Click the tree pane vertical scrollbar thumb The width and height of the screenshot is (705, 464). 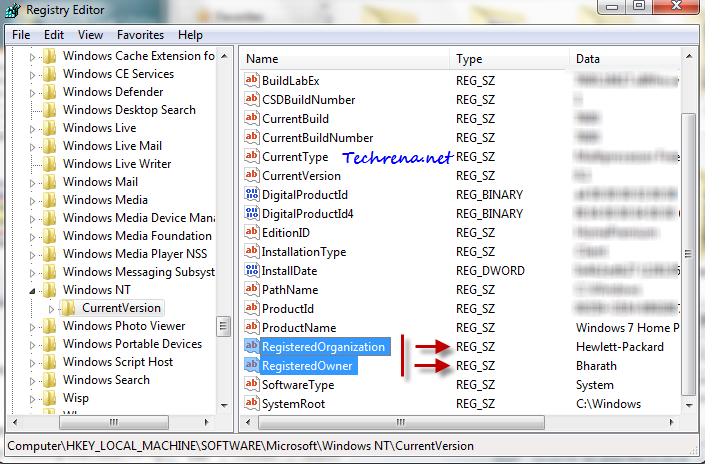[x=223, y=326]
